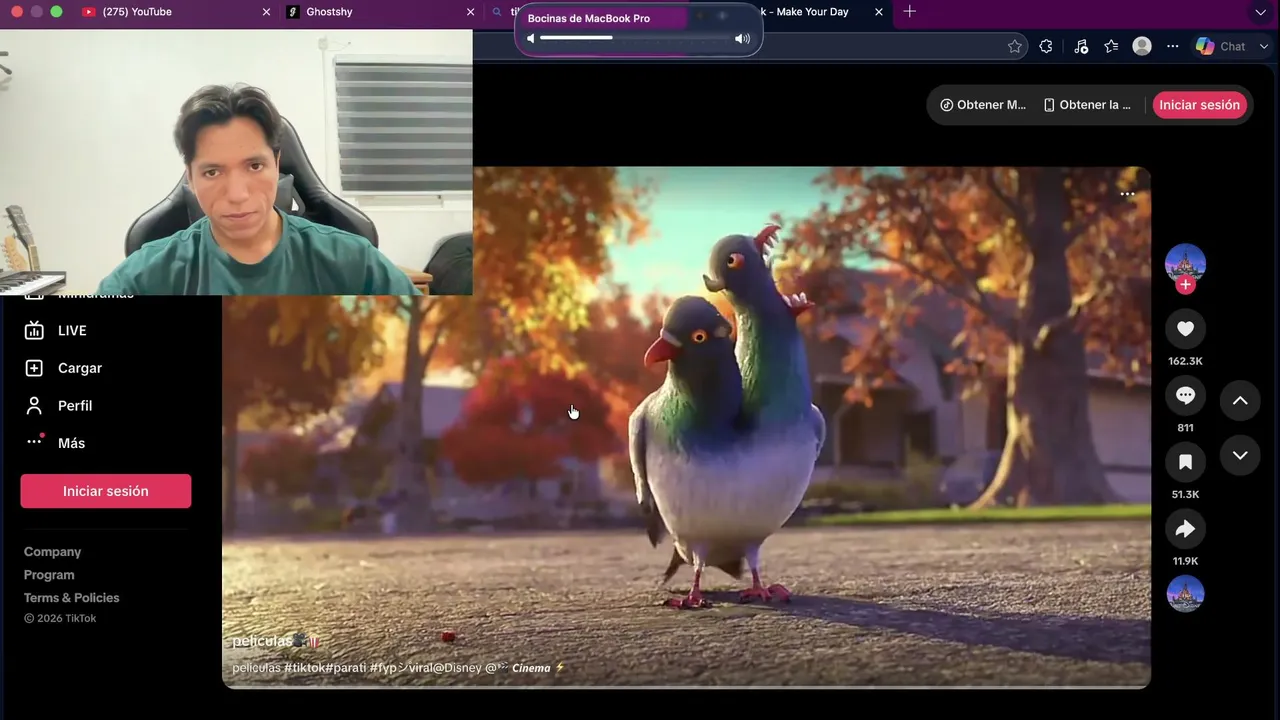Click the loud speaker icon in volume popup
Image resolution: width=1280 pixels, height=720 pixels.
click(742, 38)
